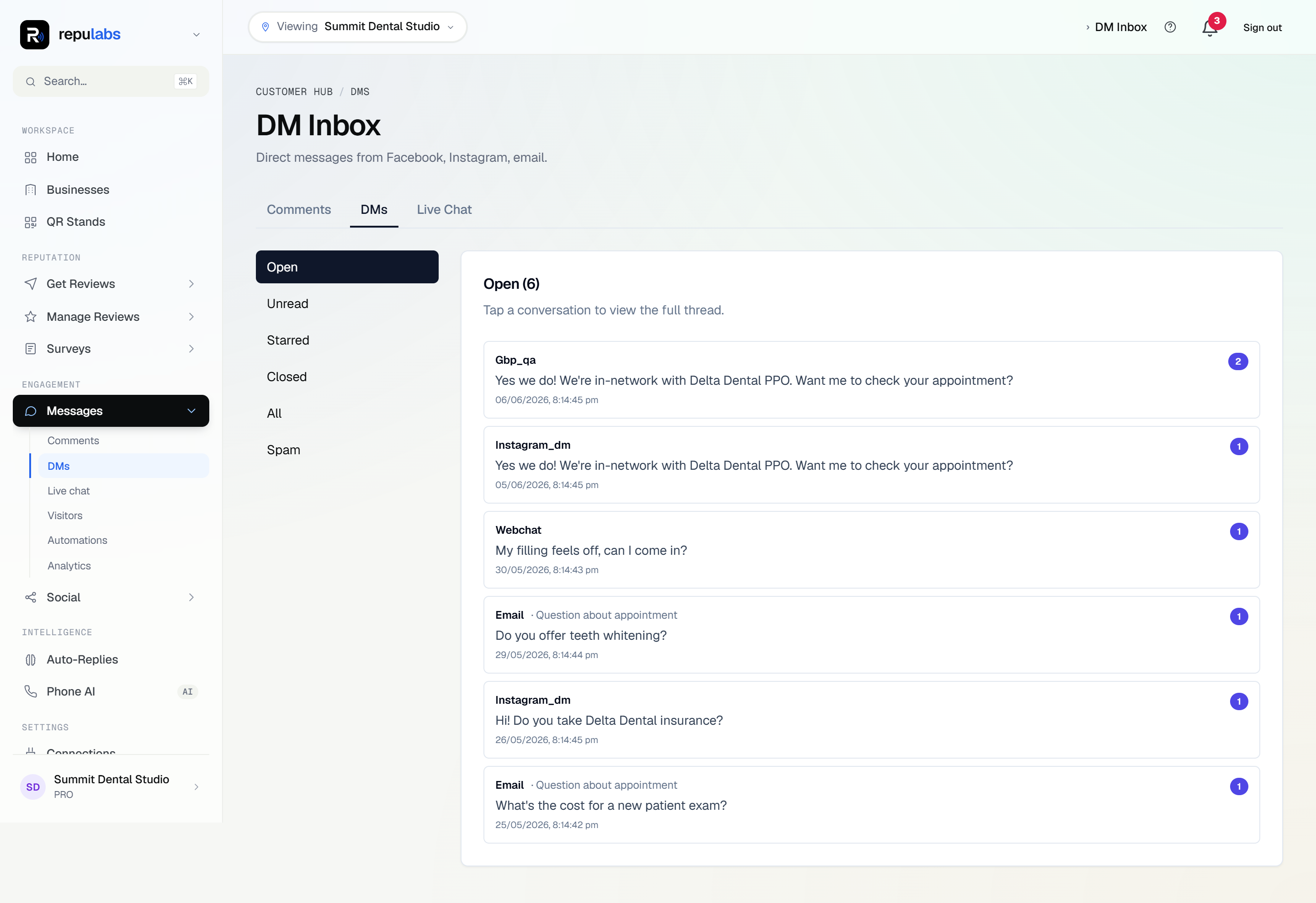The width and height of the screenshot is (1316, 903).
Task: Switch to the Live Chat tab
Action: [444, 209]
